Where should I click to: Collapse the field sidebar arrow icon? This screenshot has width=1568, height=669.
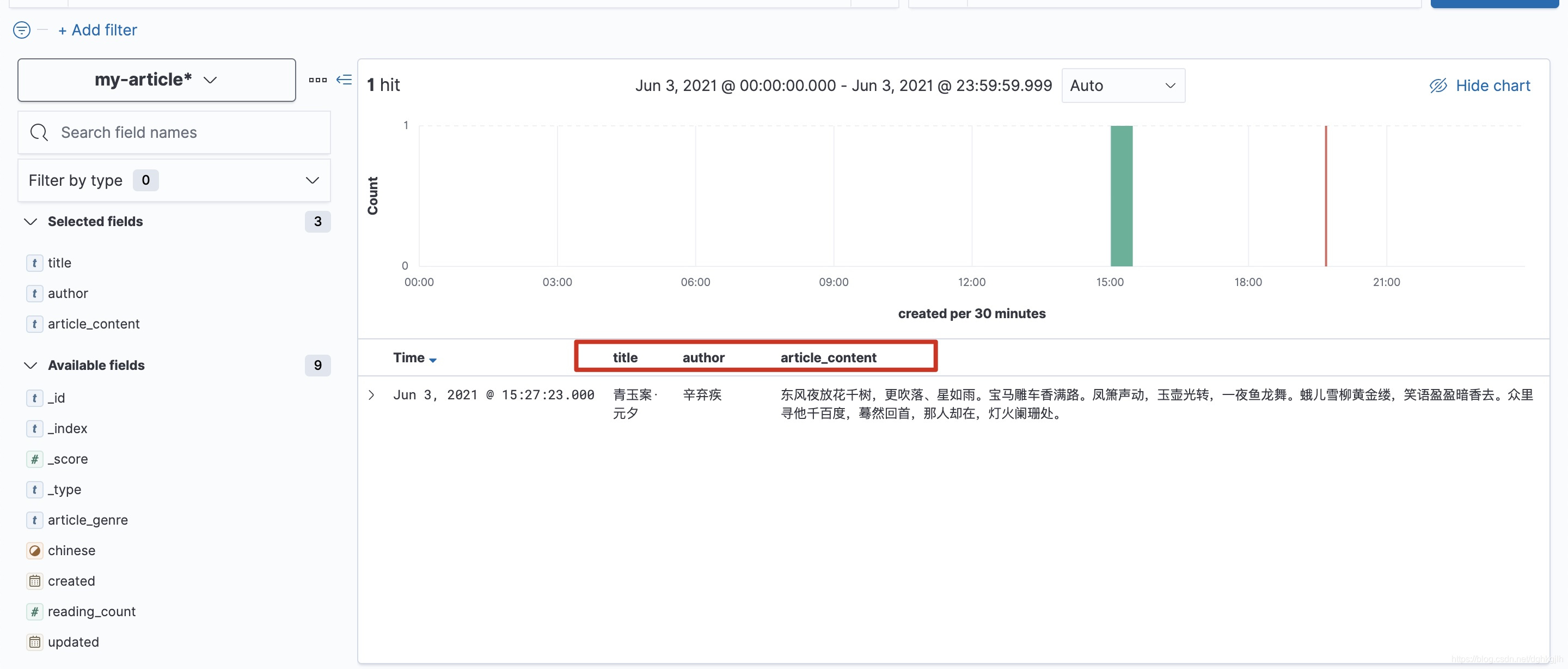344,80
